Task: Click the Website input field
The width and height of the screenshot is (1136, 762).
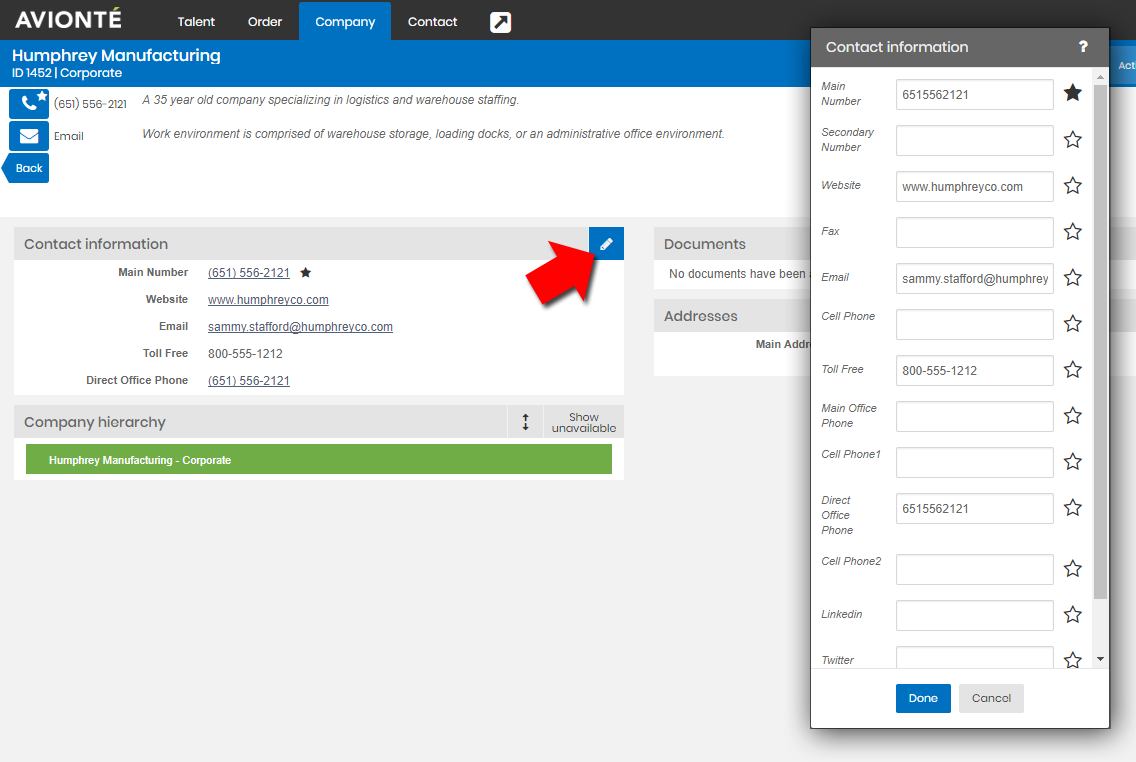Action: (974, 186)
